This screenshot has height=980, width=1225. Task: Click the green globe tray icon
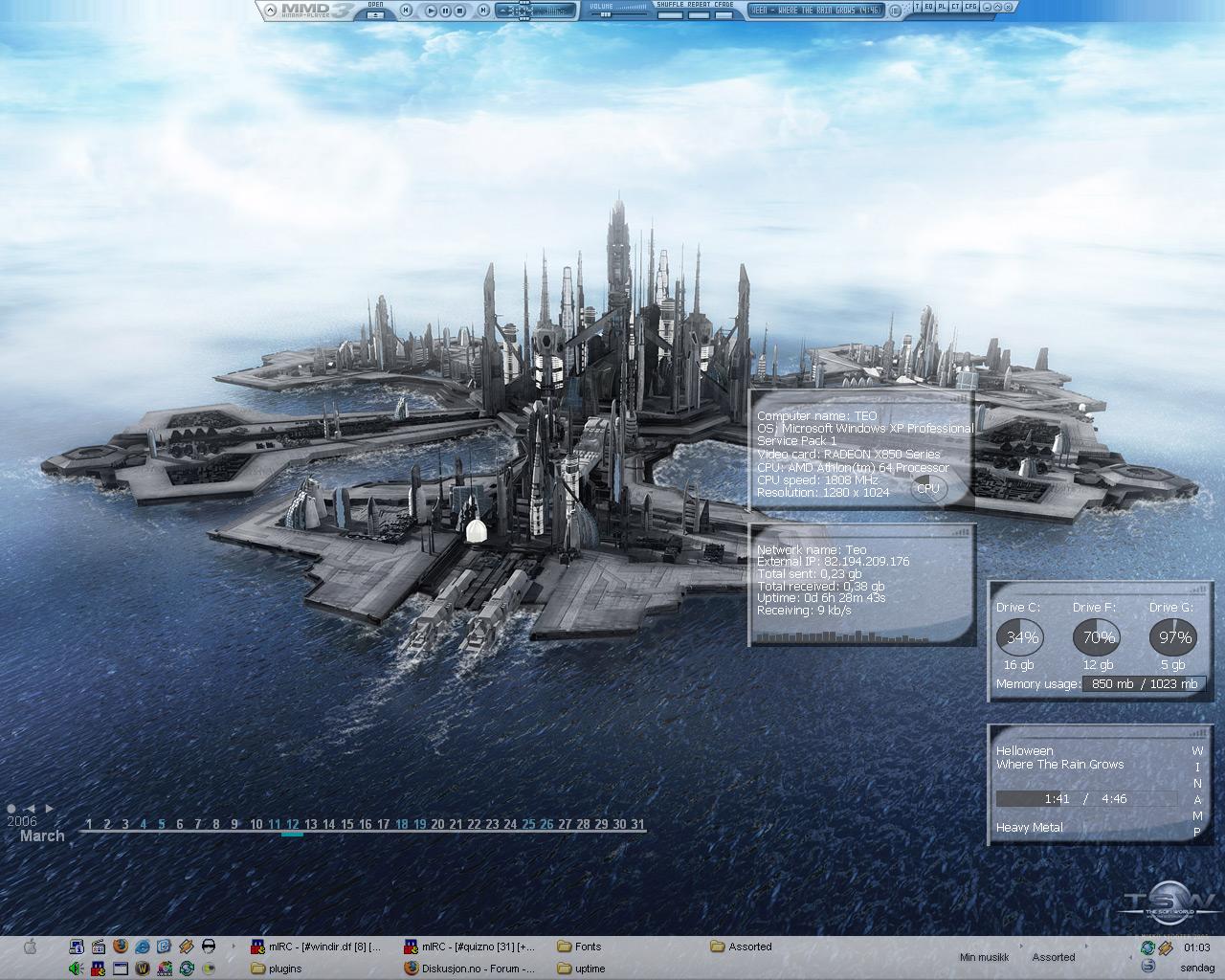[1147, 947]
